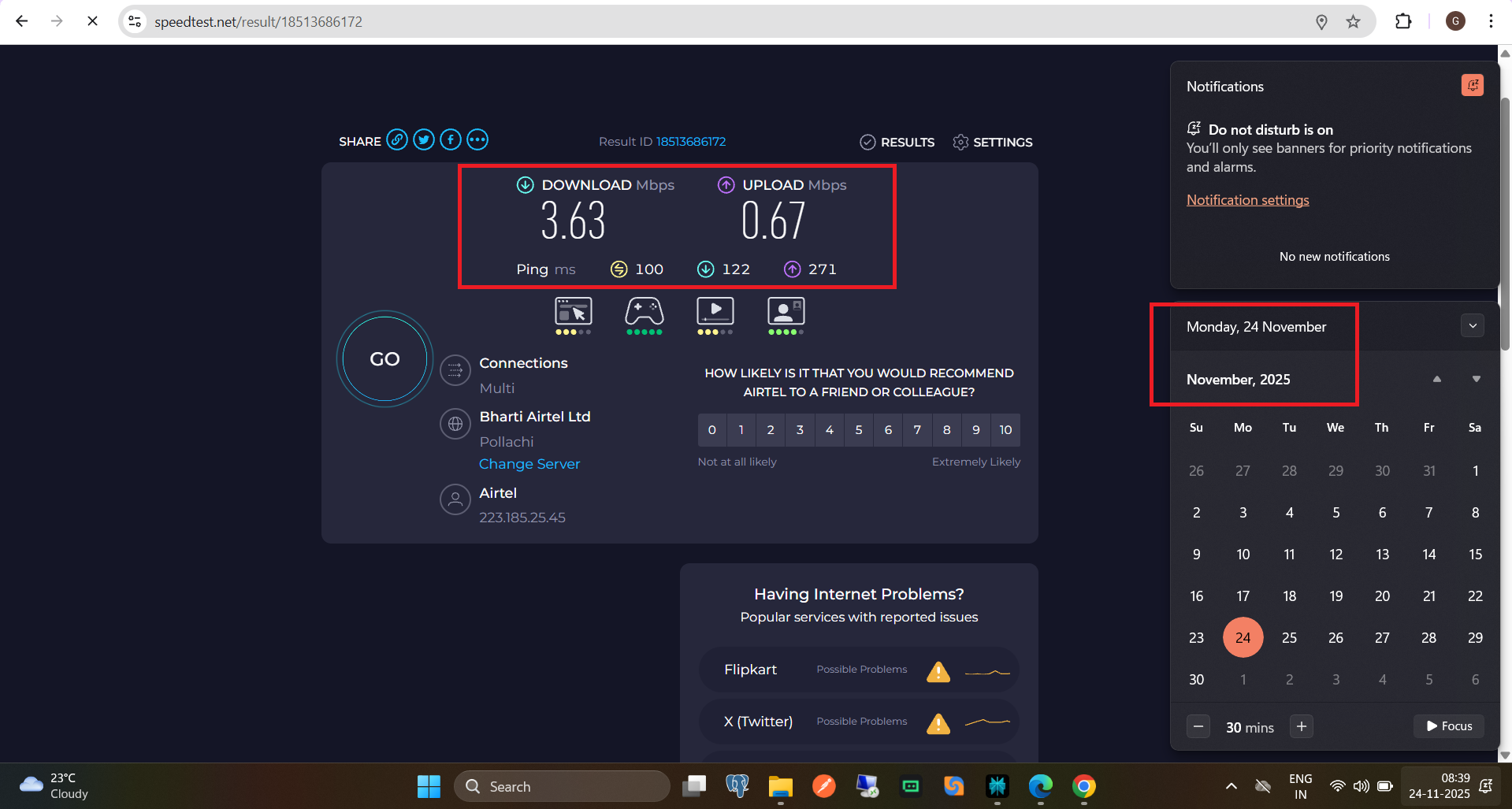Screen dimensions: 1512x809
Task: Share result on Twitter
Action: tap(424, 140)
